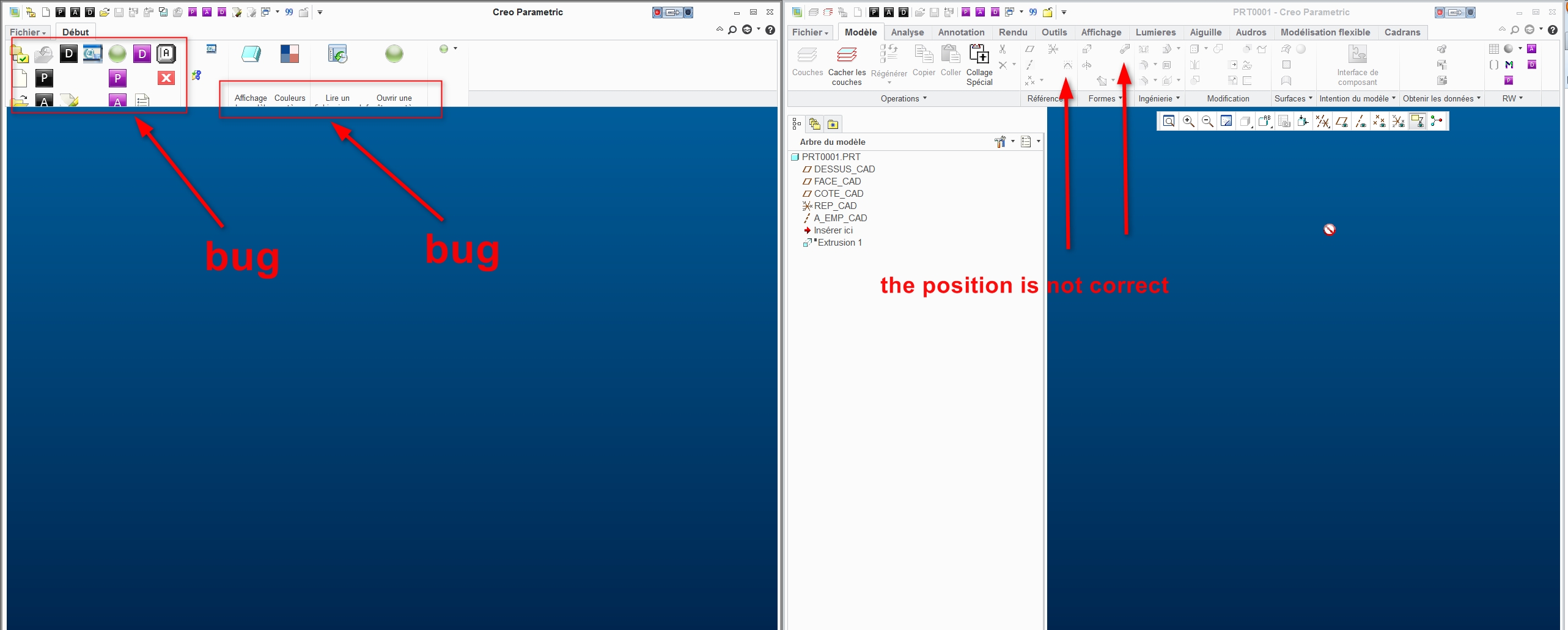Toggle plane display eye icon in graphics toolbar
The height and width of the screenshot is (630, 1568).
(1341, 121)
